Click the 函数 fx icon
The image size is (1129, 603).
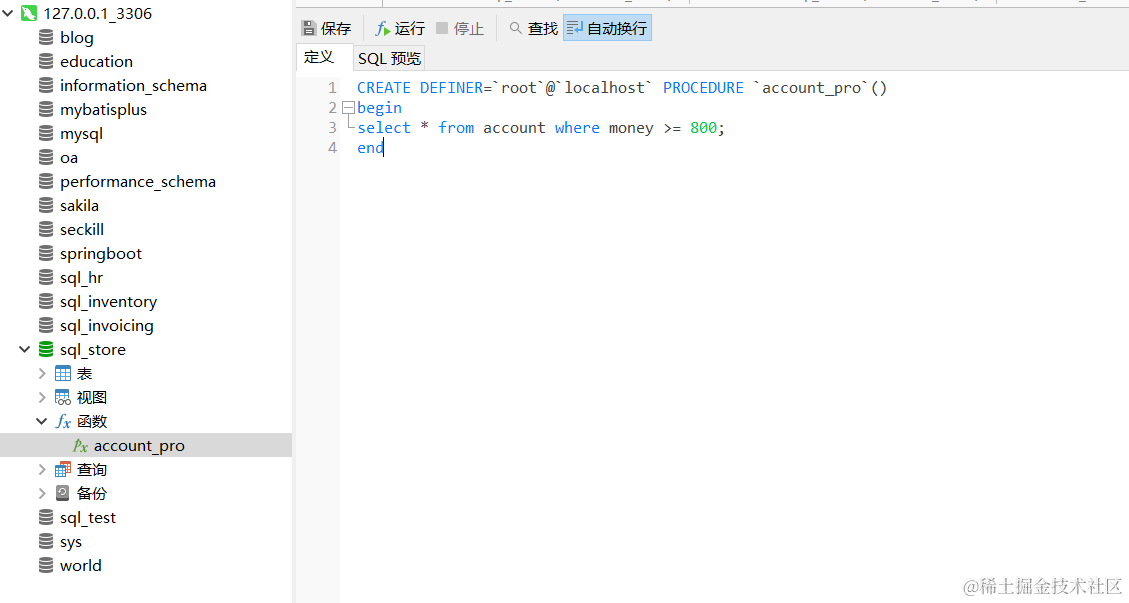coord(63,421)
